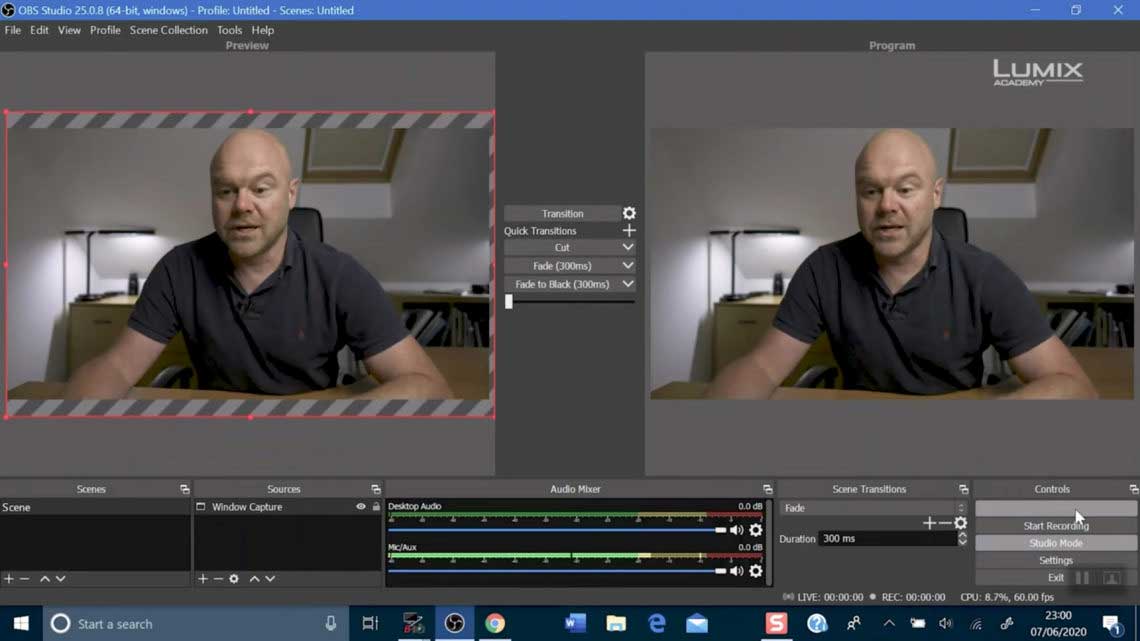1140x641 pixels.
Task: Open Mic/Aux audio settings gear
Action: coord(756,571)
